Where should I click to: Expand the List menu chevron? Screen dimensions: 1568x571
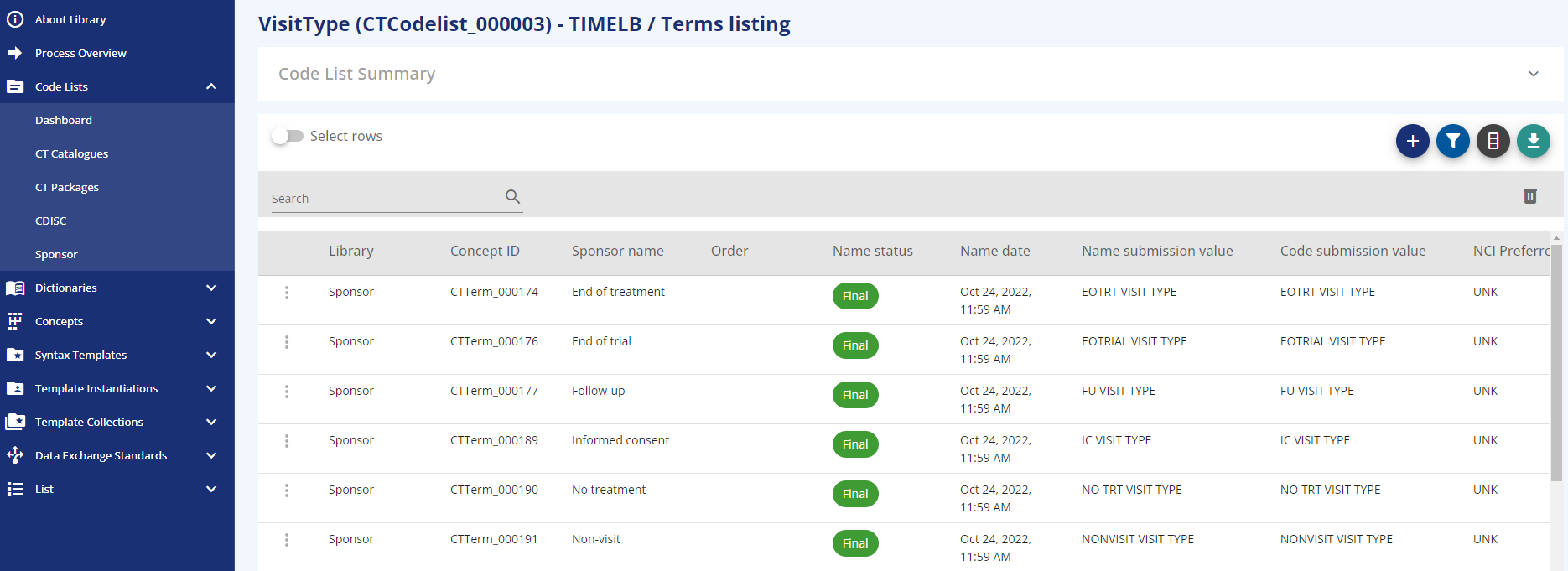[211, 489]
